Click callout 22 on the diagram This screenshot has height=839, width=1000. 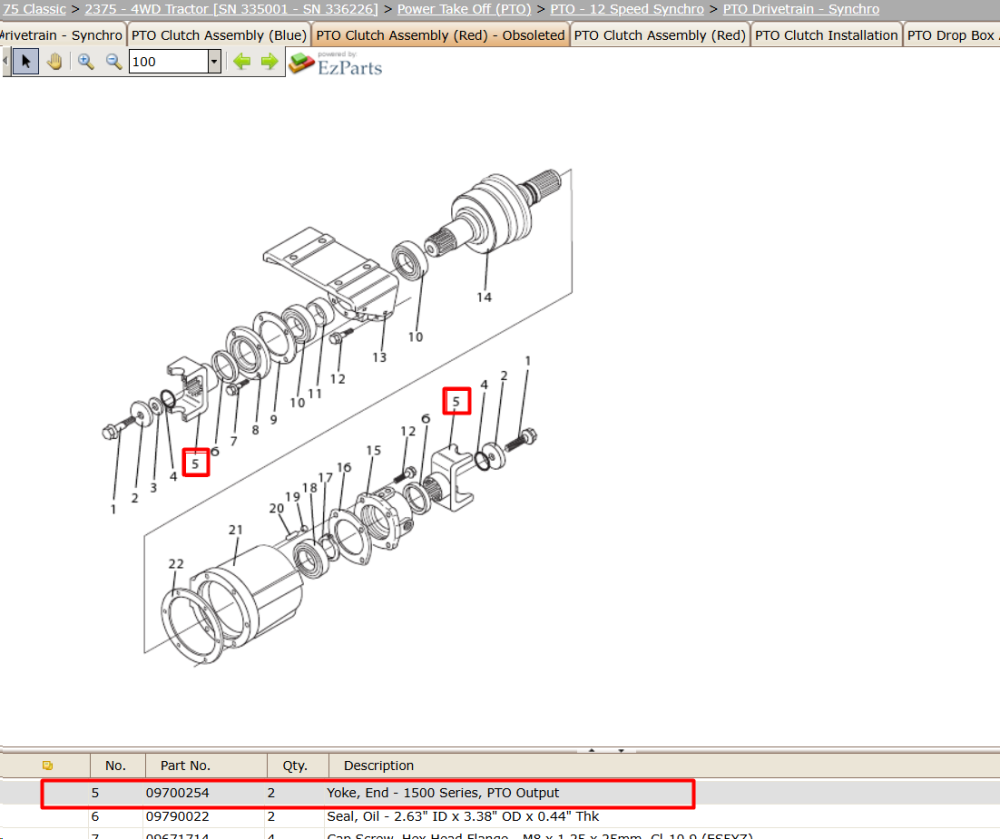point(176,564)
